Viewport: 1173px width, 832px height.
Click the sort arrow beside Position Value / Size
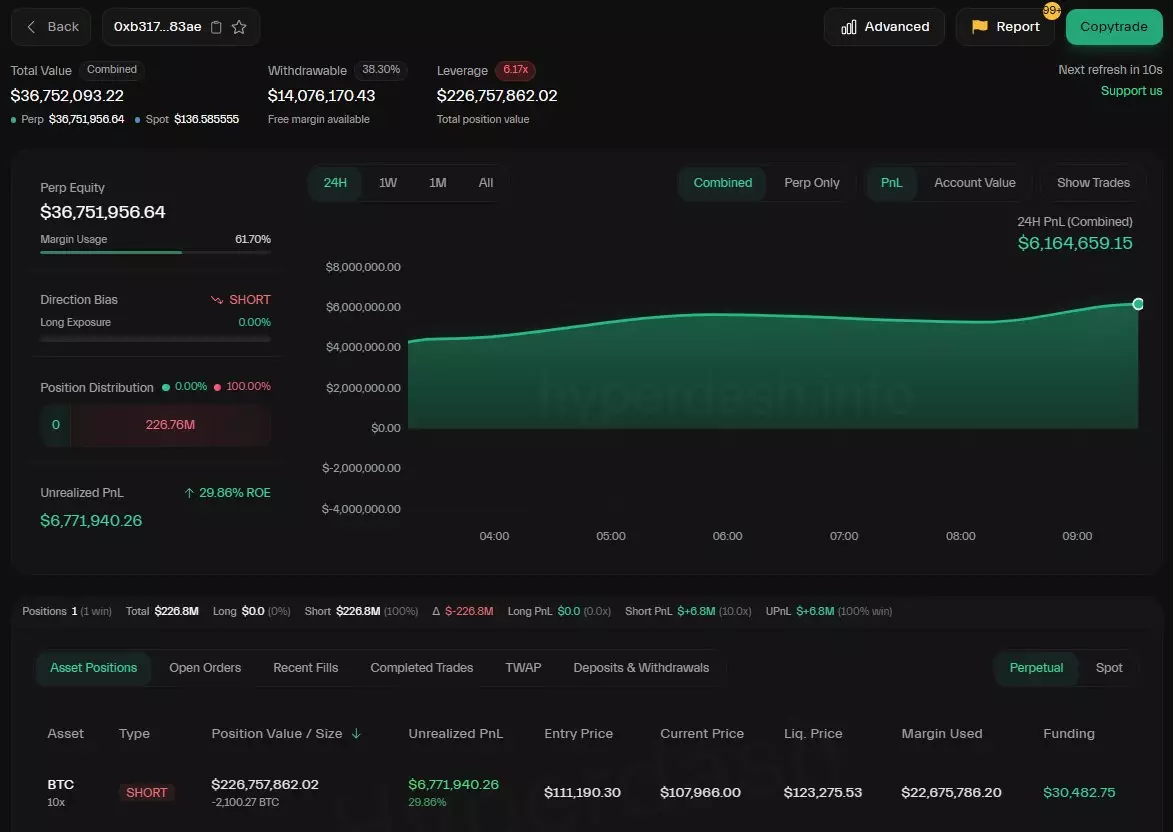[x=356, y=734]
